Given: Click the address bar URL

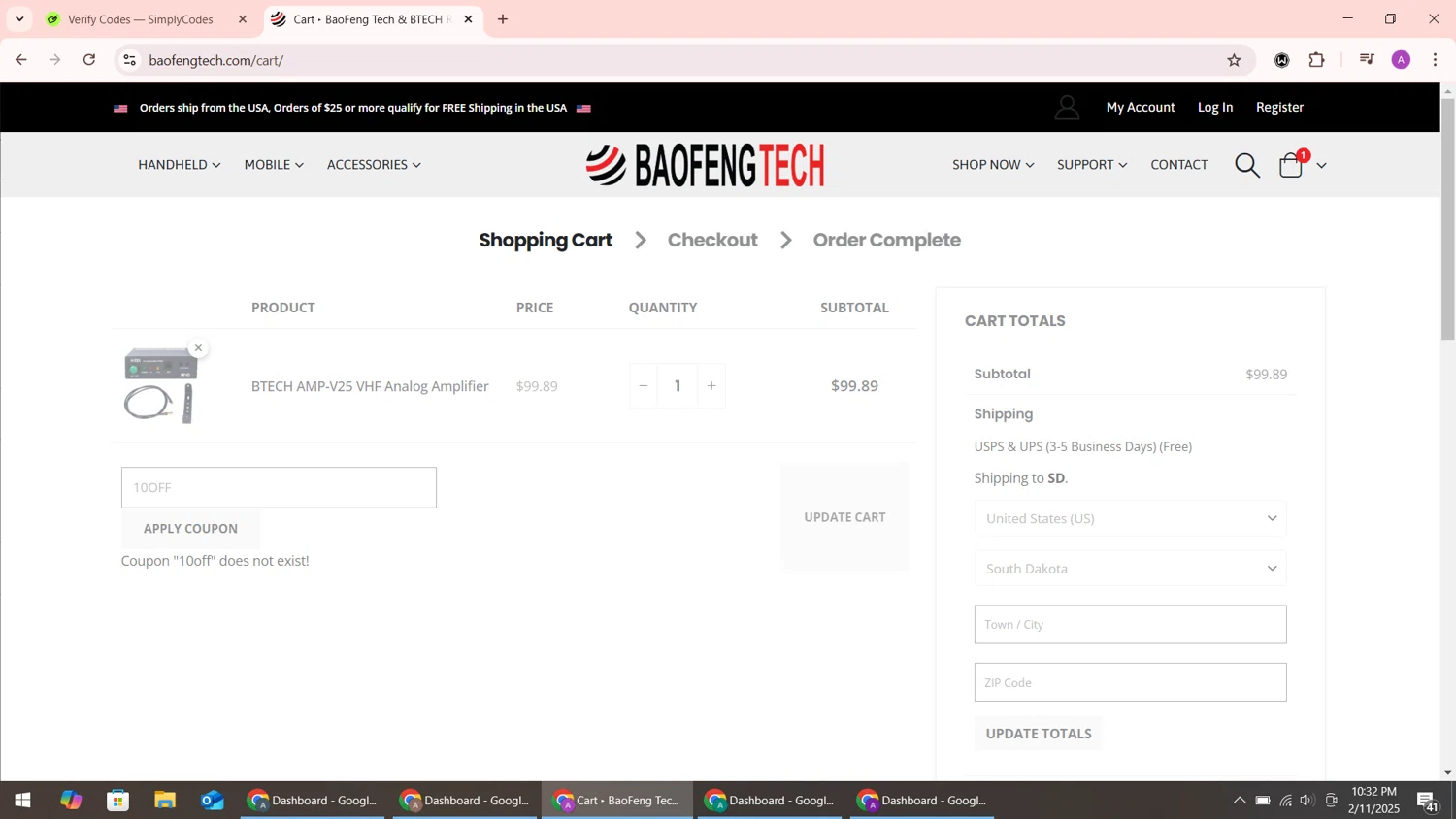Looking at the screenshot, I should (x=216, y=60).
